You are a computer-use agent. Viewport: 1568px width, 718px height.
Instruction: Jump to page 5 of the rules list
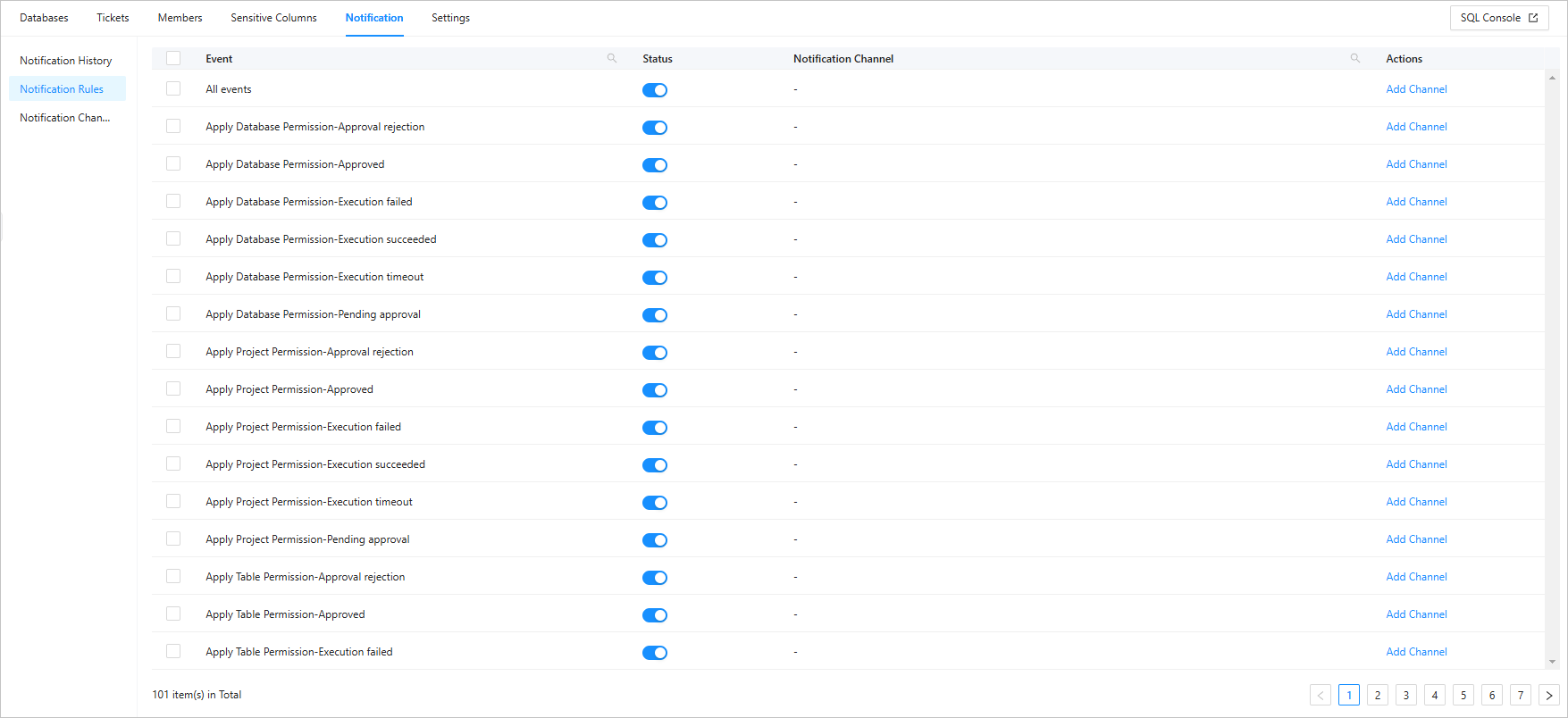click(x=1463, y=695)
